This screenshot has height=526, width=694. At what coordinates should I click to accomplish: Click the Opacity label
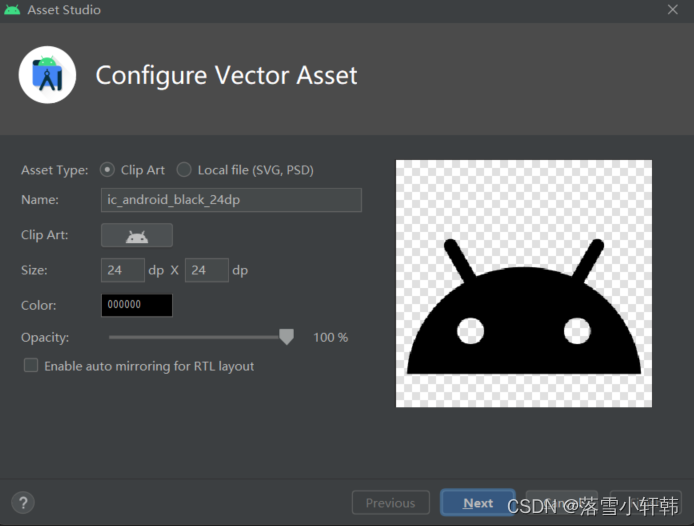pos(45,338)
